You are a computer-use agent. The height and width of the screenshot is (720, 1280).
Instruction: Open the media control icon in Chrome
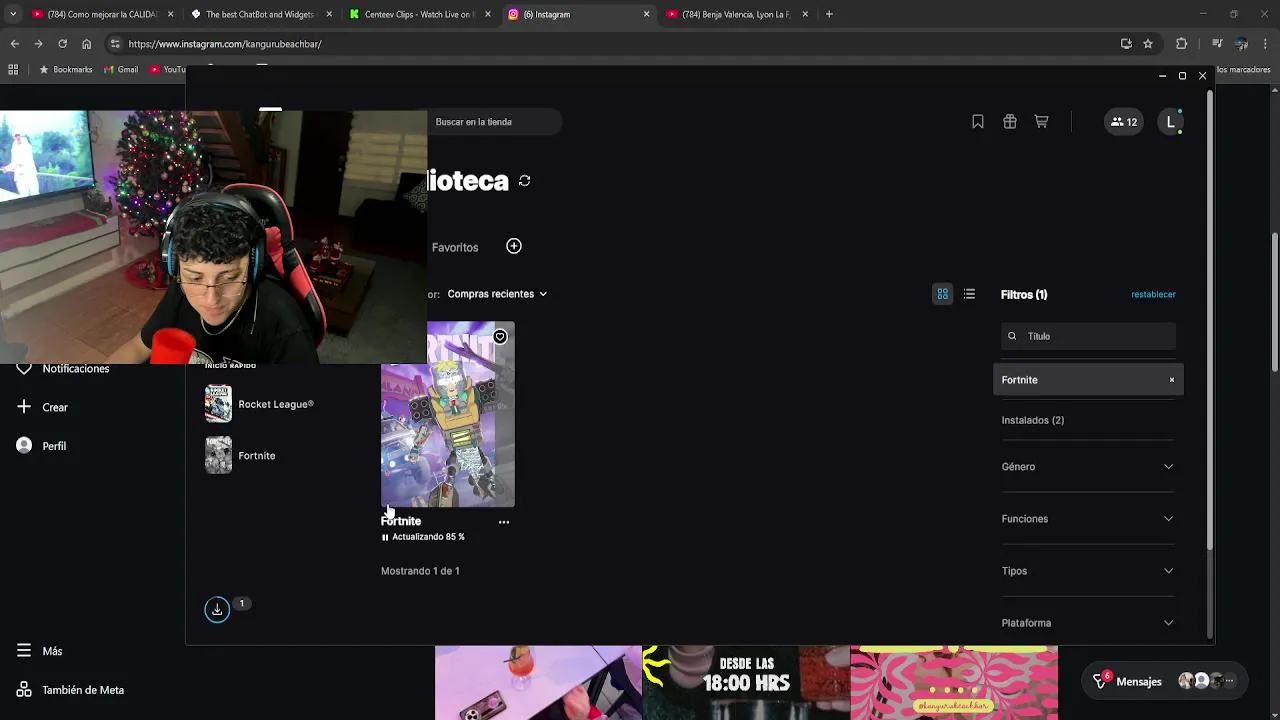point(1217,44)
